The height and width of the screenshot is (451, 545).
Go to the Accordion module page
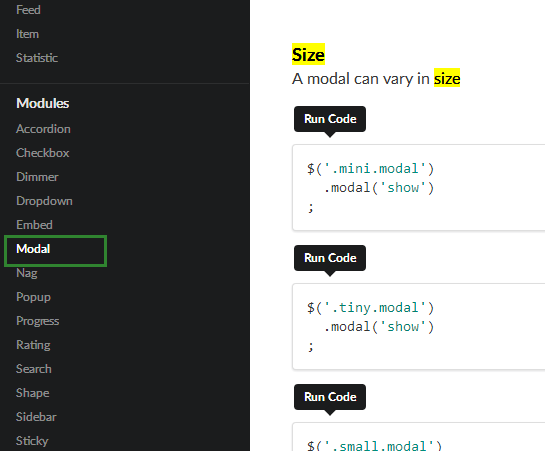pos(43,129)
